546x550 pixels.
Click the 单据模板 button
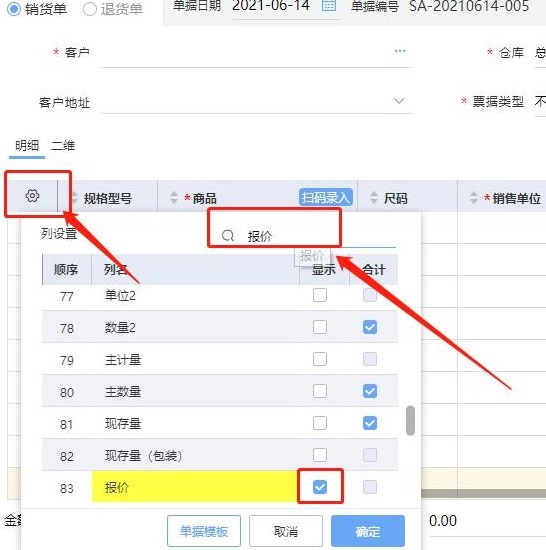(204, 531)
